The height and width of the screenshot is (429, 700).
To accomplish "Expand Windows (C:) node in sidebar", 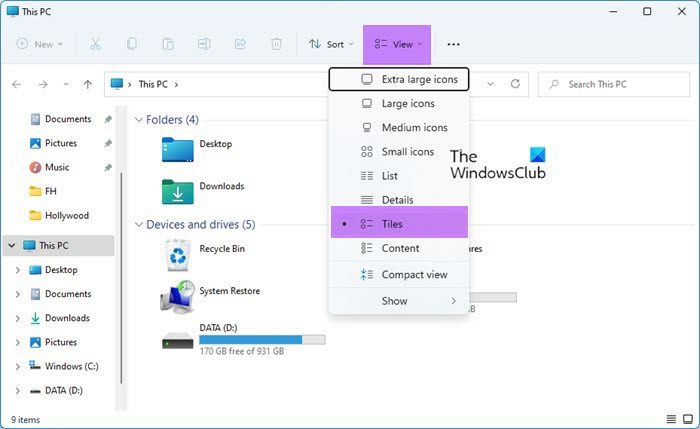I will click(x=17, y=367).
